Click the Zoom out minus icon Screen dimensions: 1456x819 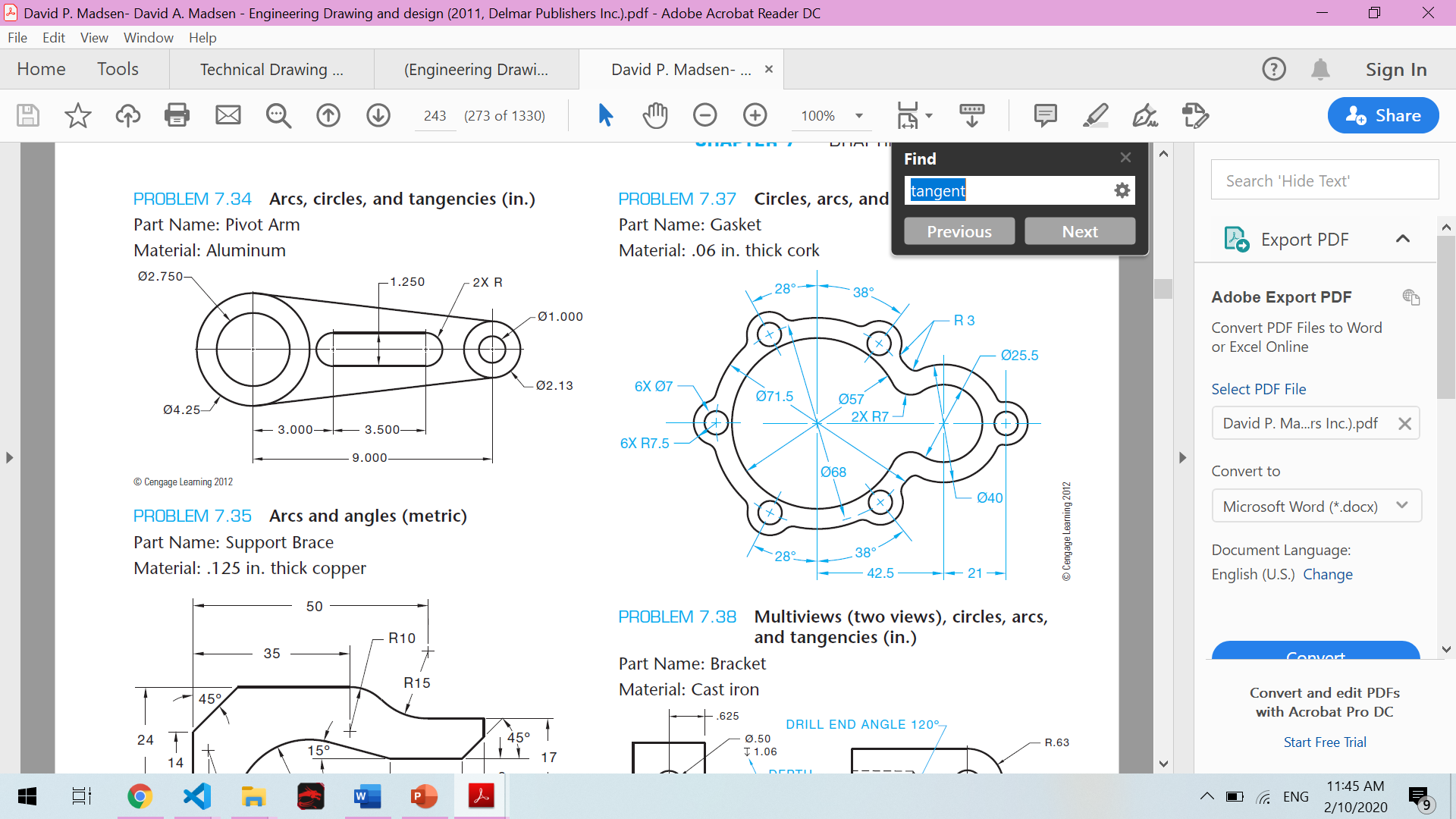[x=704, y=115]
